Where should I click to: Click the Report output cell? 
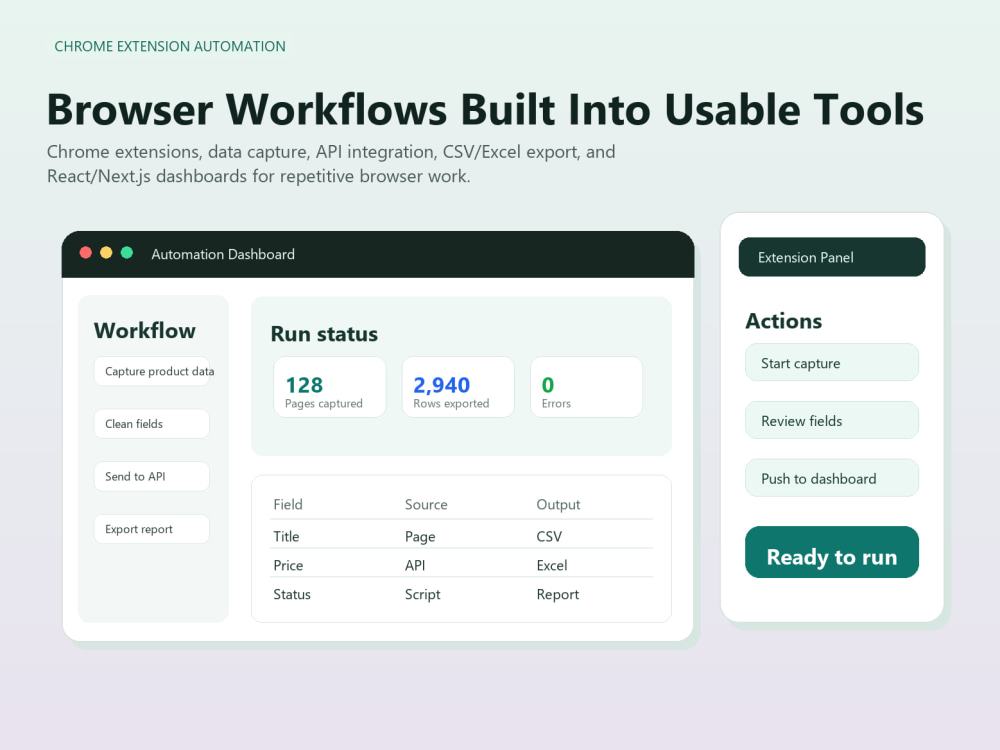click(557, 594)
